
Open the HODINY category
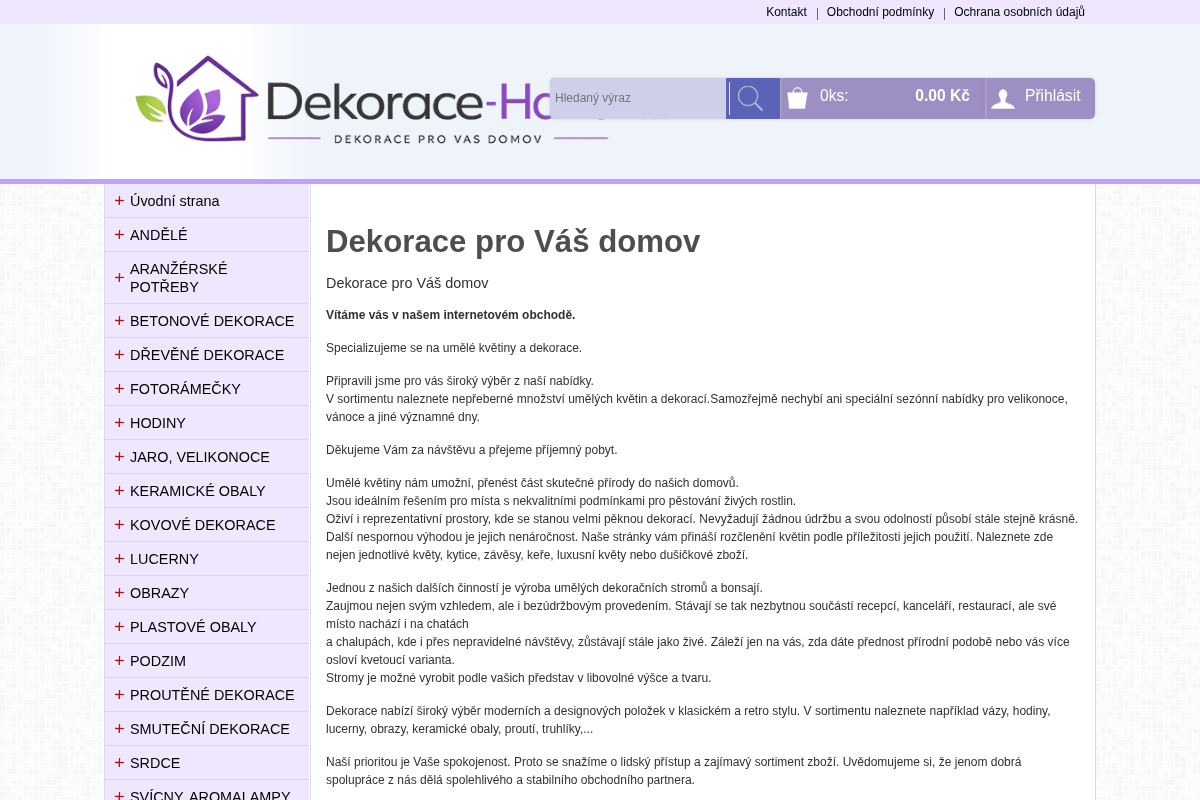click(207, 423)
